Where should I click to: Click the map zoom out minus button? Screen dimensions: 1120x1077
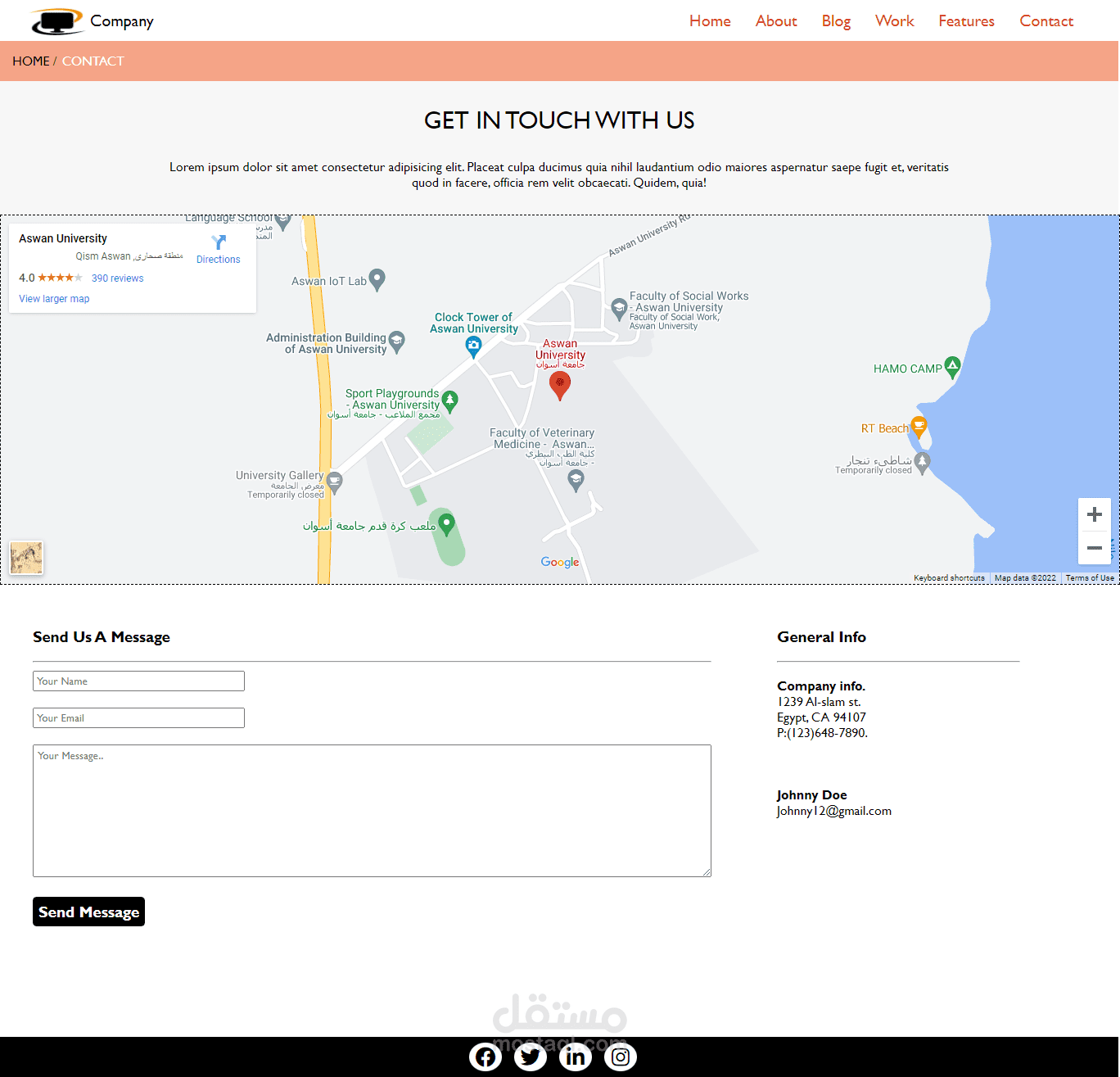coord(1095,548)
